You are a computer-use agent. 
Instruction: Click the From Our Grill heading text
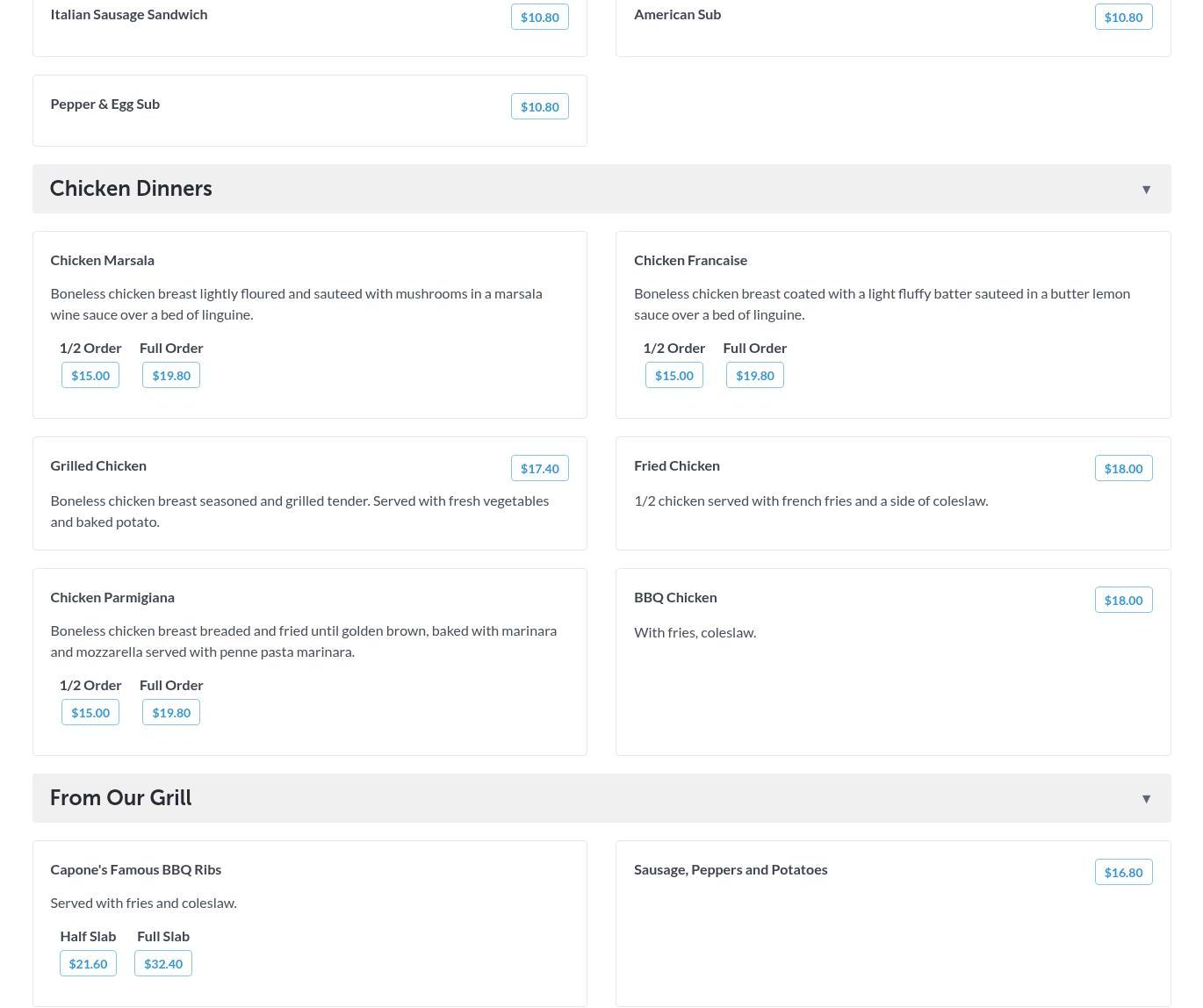(x=120, y=798)
